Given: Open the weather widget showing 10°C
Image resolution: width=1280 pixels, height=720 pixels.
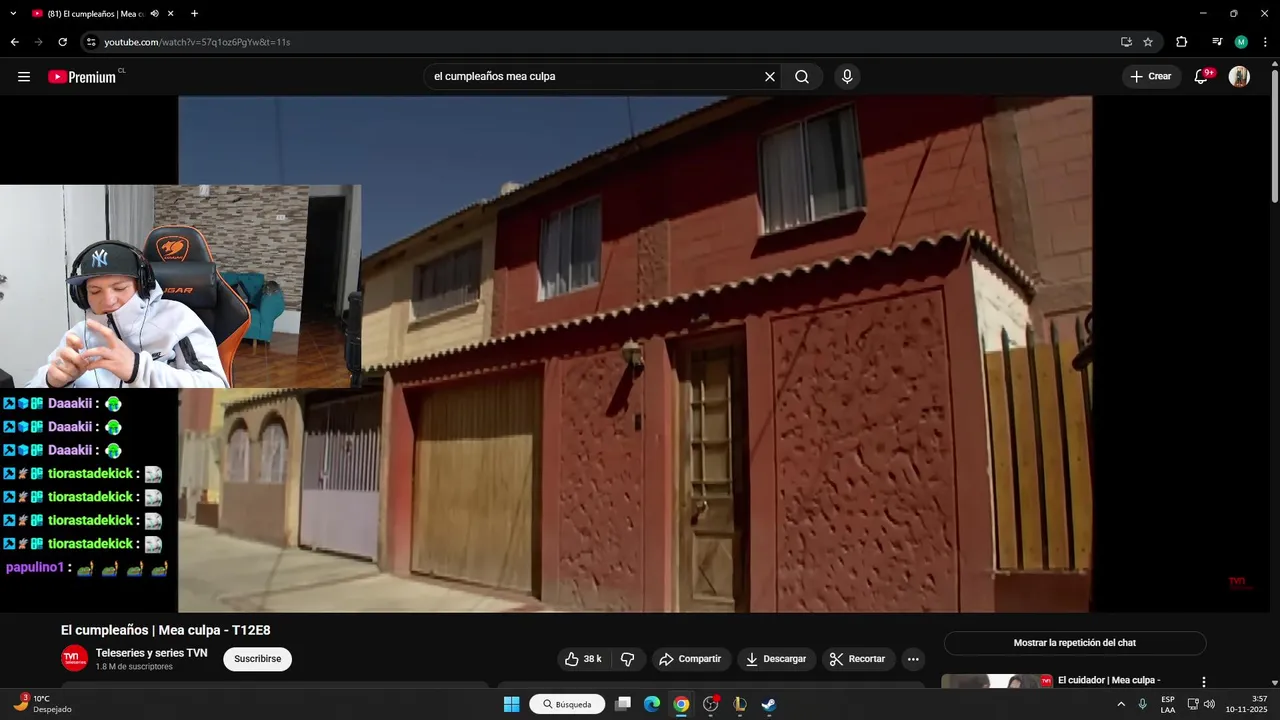Looking at the screenshot, I should (42, 704).
